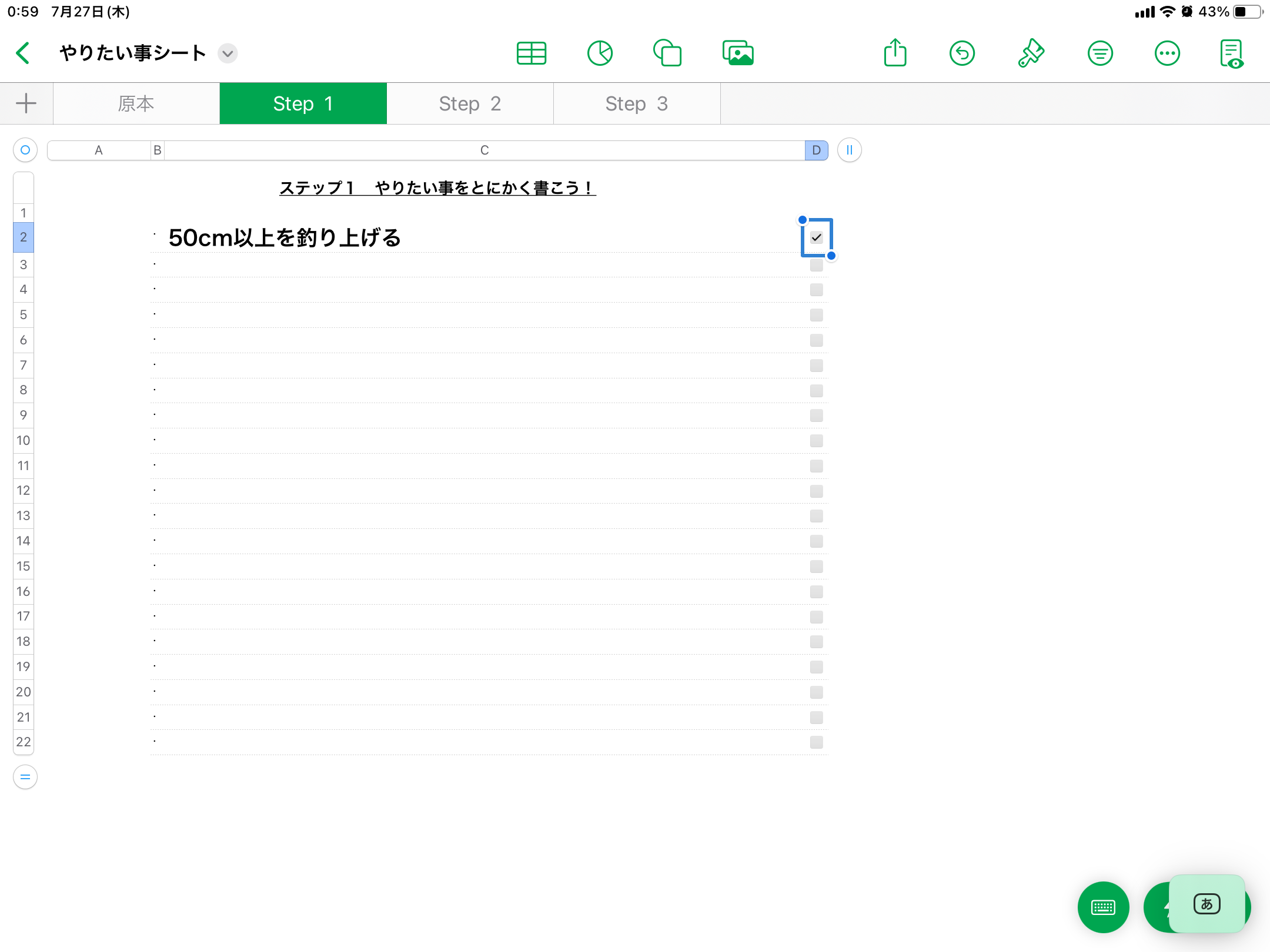Tick the checkbox in row 10
Viewport: 1270px width, 952px height.
coord(816,441)
